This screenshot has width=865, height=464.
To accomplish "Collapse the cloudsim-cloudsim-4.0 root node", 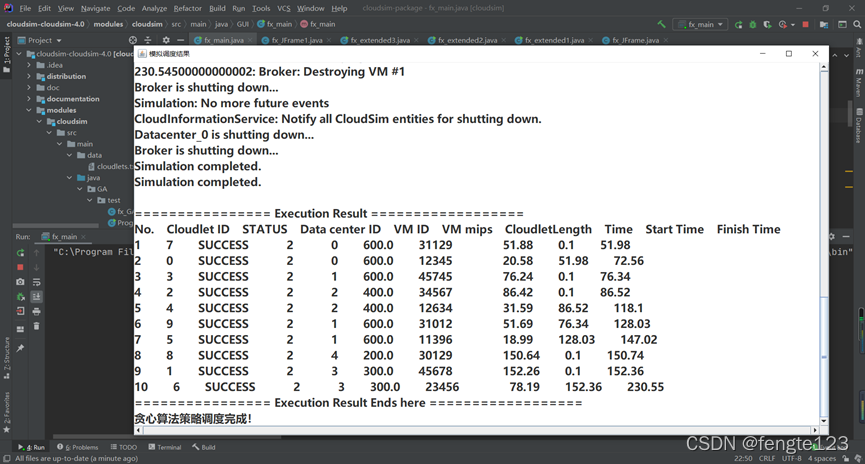I will click(19, 54).
